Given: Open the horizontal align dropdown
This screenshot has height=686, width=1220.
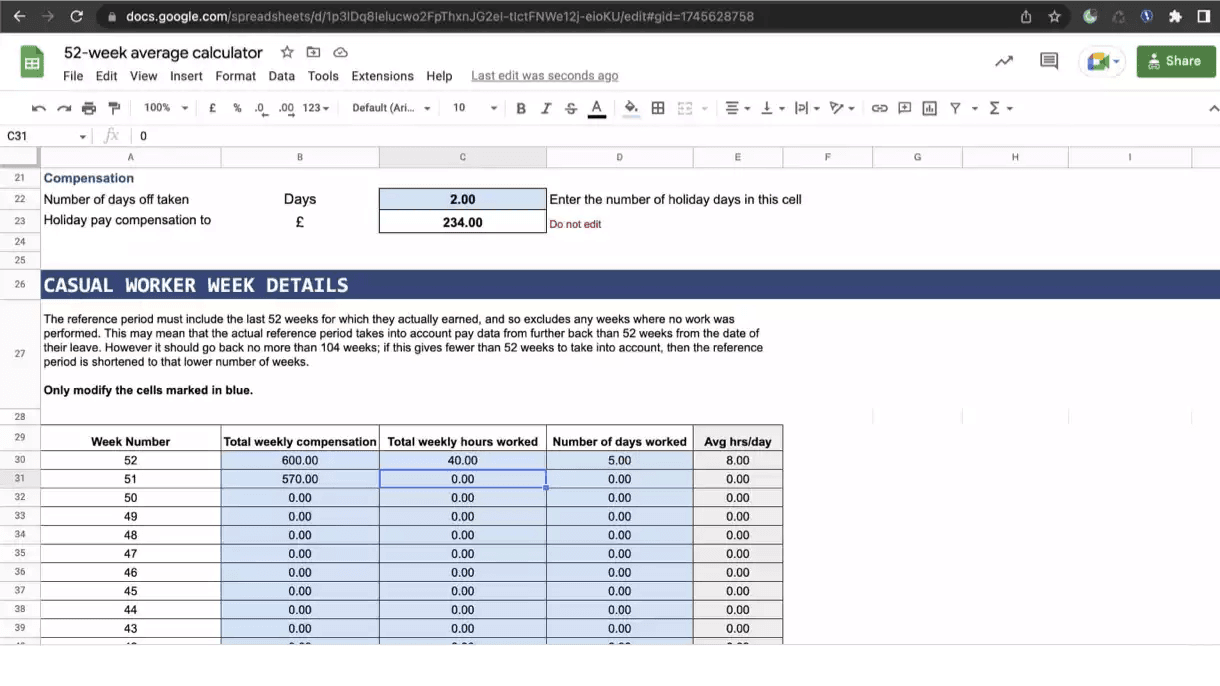Looking at the screenshot, I should (x=737, y=108).
